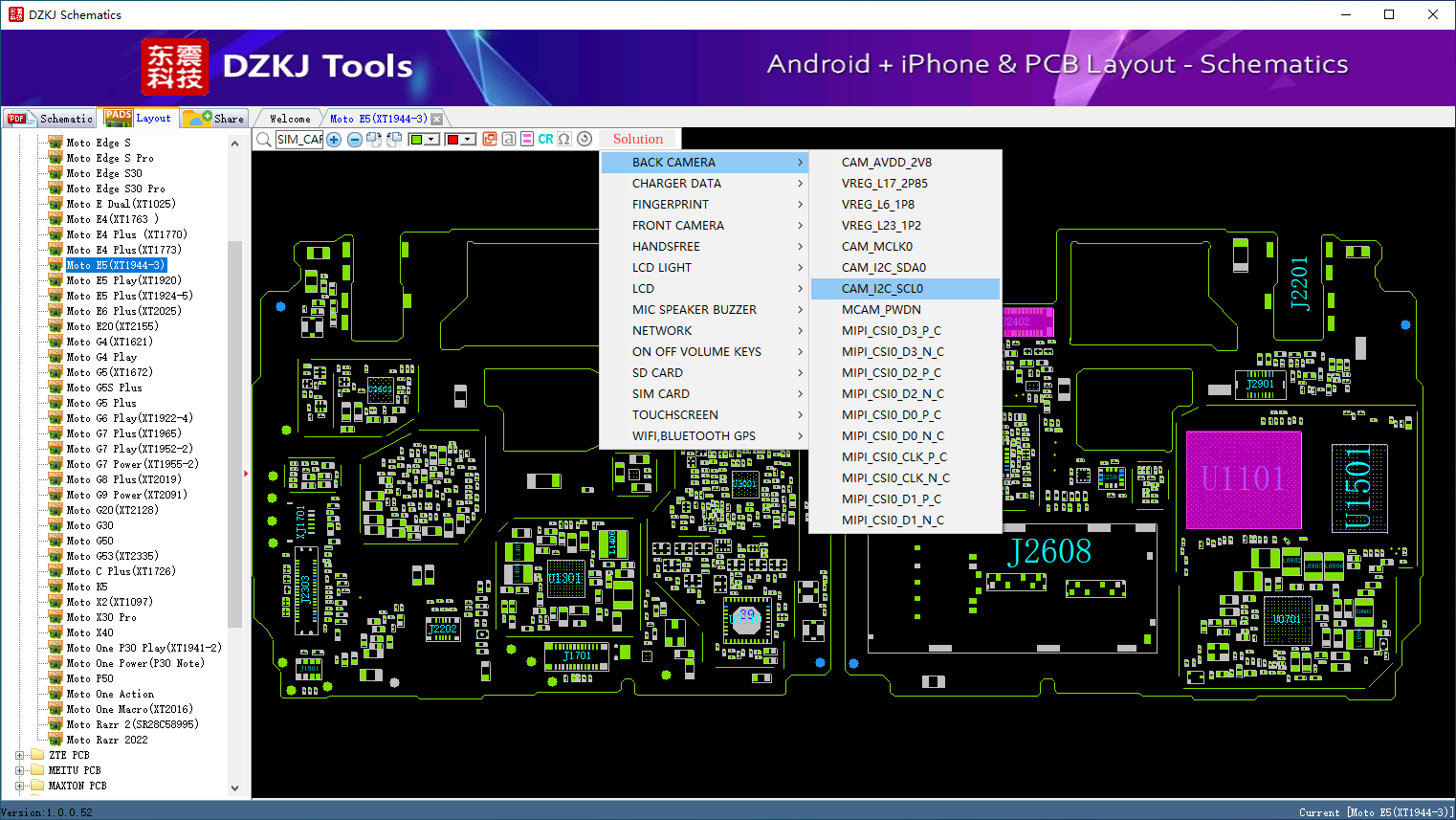Choose VREG_L6_1P8 from the submenu
This screenshot has height=820, width=1456.
pyautogui.click(x=905, y=205)
